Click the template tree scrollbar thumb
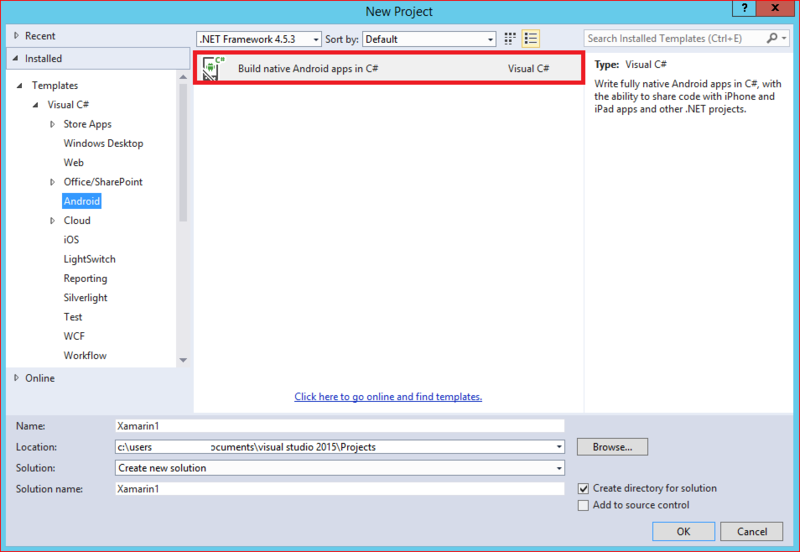The image size is (800, 552). point(183,153)
